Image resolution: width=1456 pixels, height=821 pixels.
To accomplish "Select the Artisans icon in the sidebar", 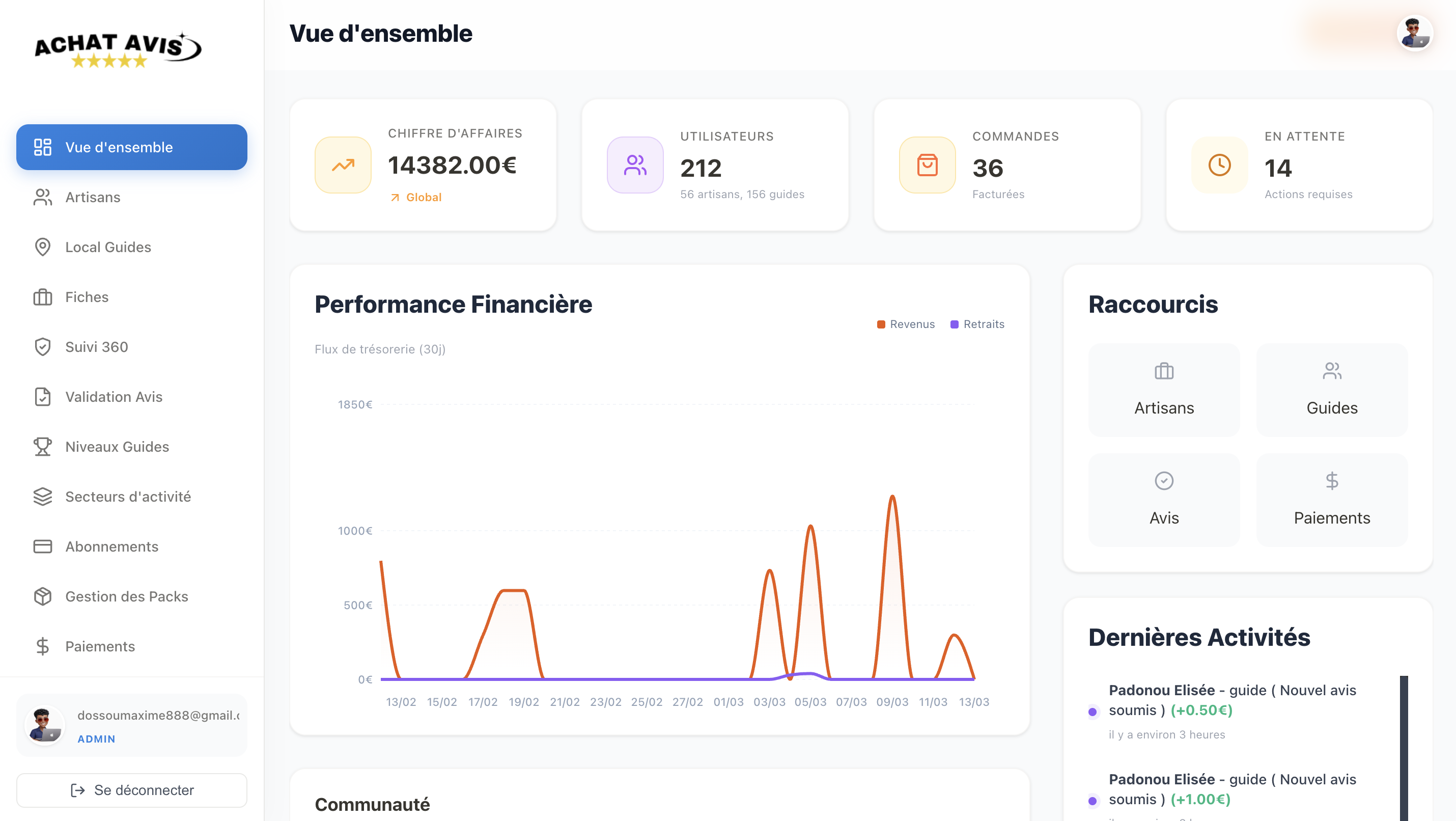I will [x=42, y=197].
